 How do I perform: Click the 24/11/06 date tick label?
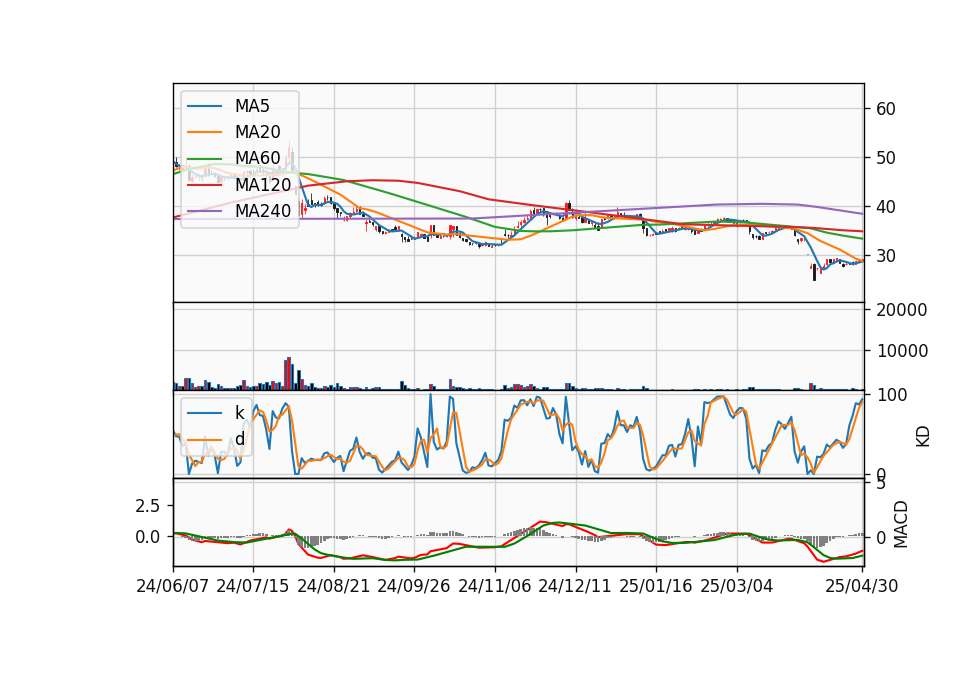(x=495, y=586)
